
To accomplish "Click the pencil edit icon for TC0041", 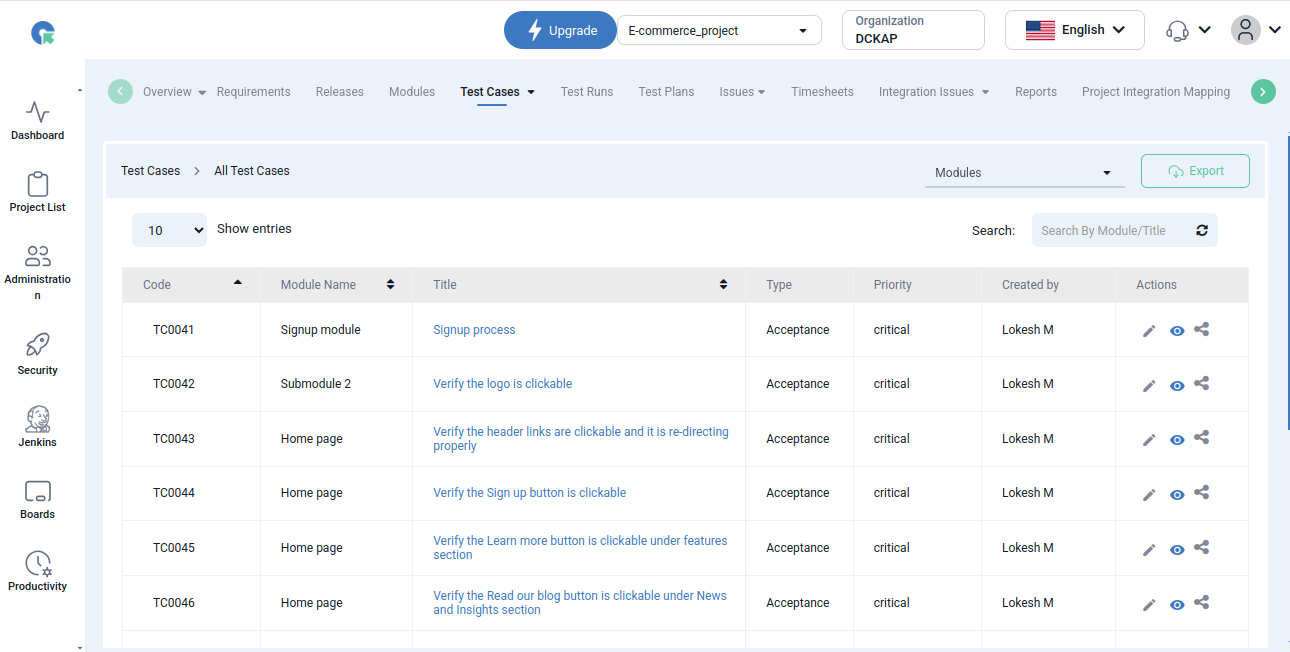I will click(1149, 331).
